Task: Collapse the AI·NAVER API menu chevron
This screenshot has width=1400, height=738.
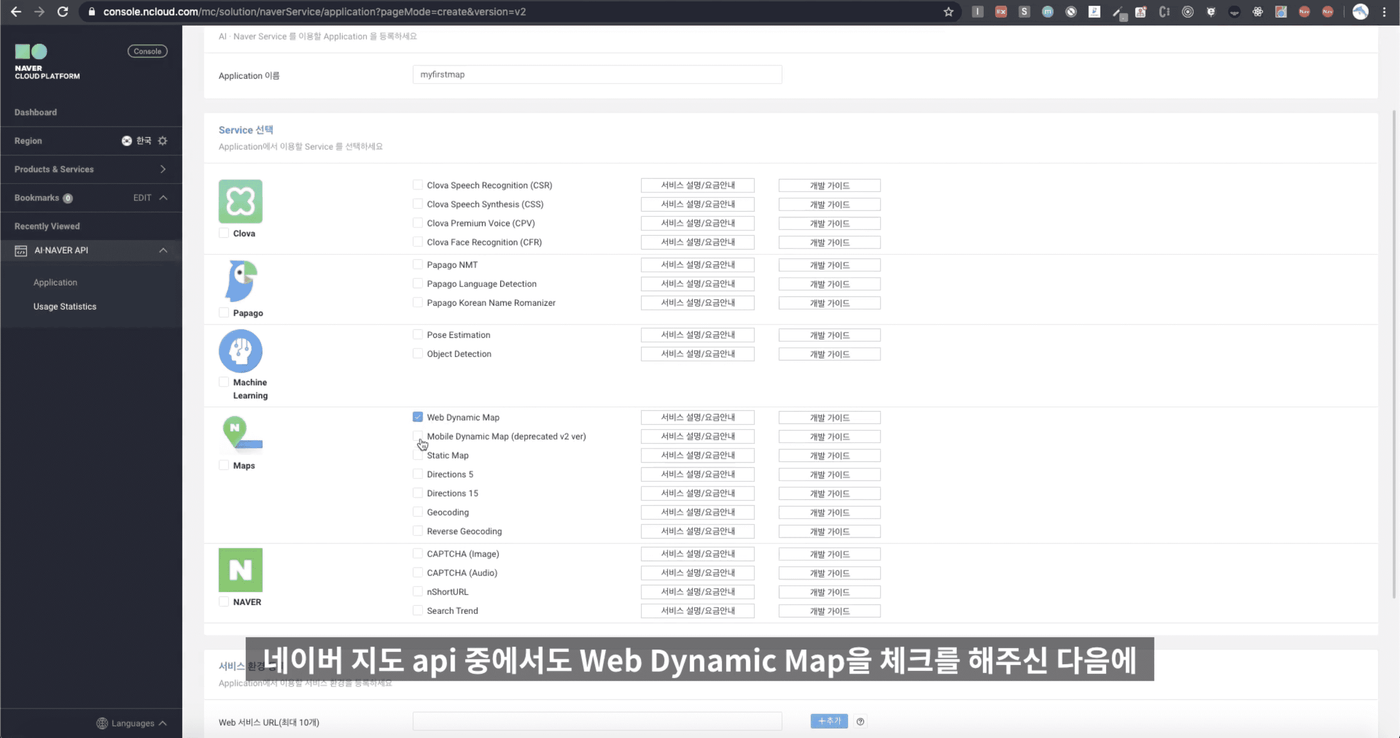Action: [x=163, y=250]
